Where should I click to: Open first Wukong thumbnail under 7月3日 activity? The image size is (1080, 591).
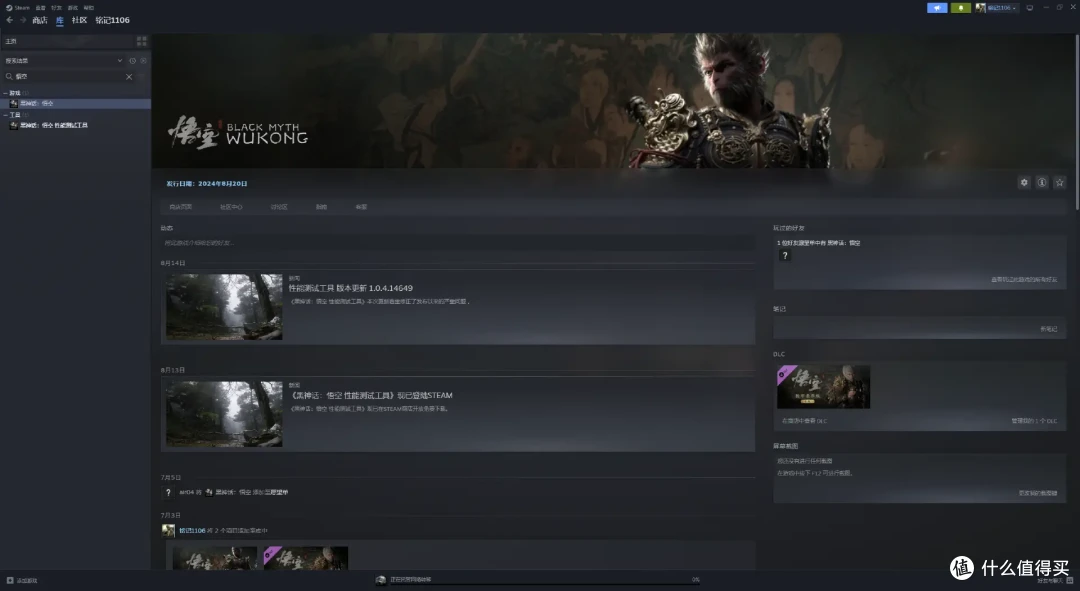coord(214,558)
